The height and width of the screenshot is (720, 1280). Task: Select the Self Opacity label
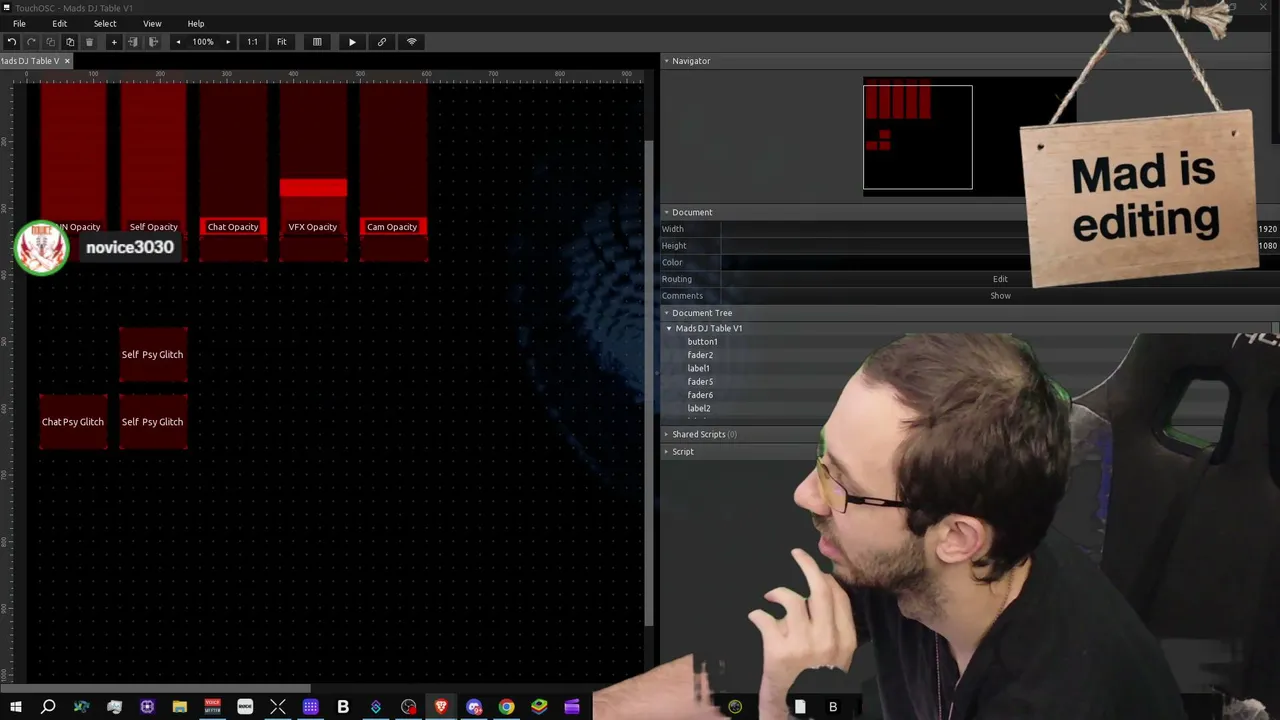coord(153,227)
